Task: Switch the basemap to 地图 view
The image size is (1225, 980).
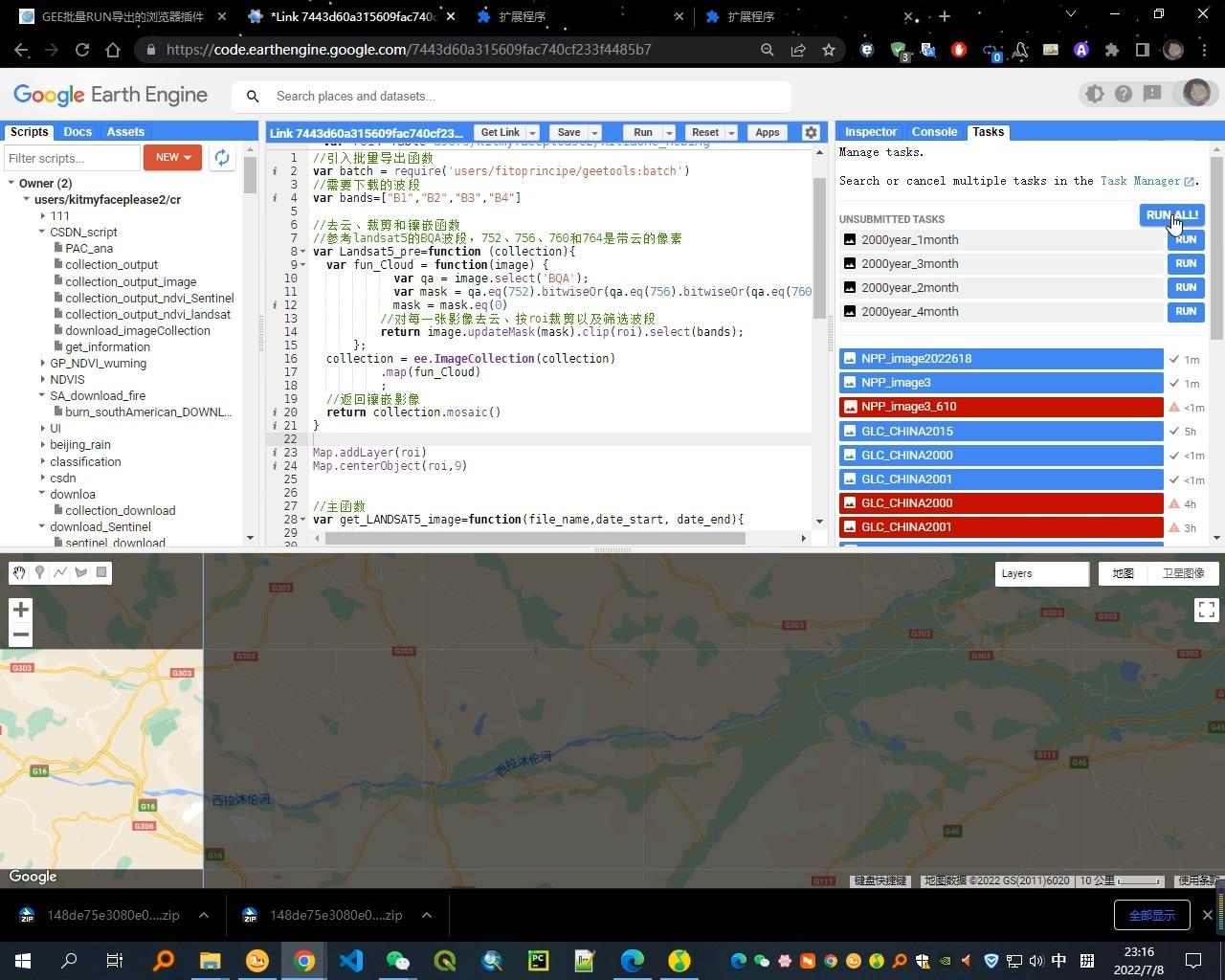Action: tap(1122, 572)
